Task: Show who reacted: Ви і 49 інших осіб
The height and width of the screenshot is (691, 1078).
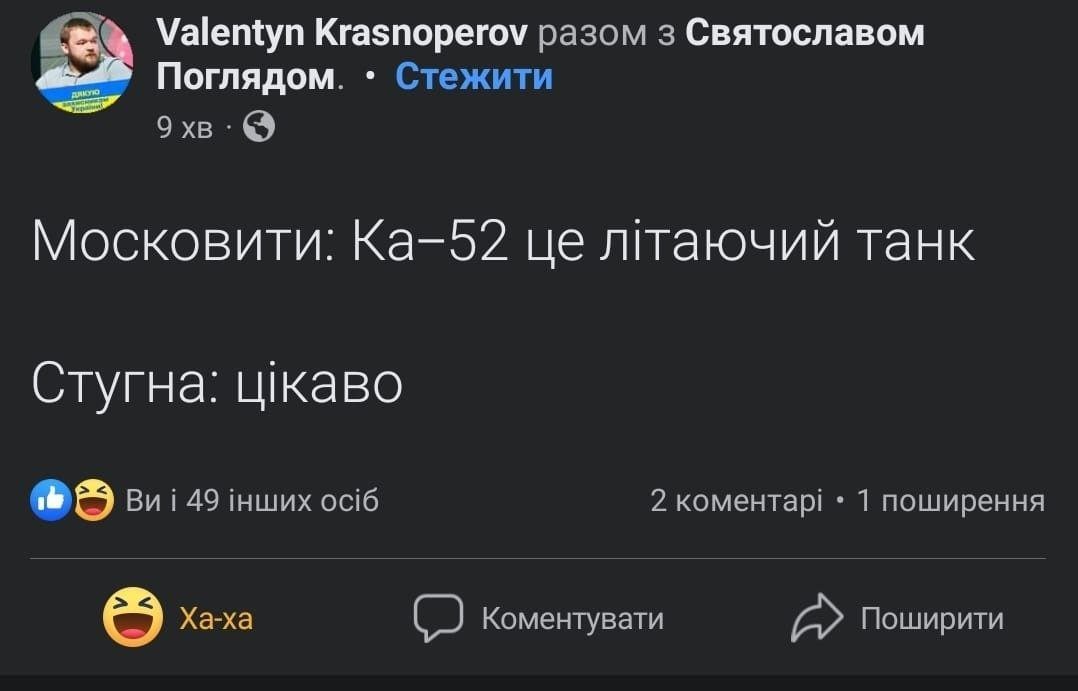Action: pyautogui.click(x=252, y=500)
